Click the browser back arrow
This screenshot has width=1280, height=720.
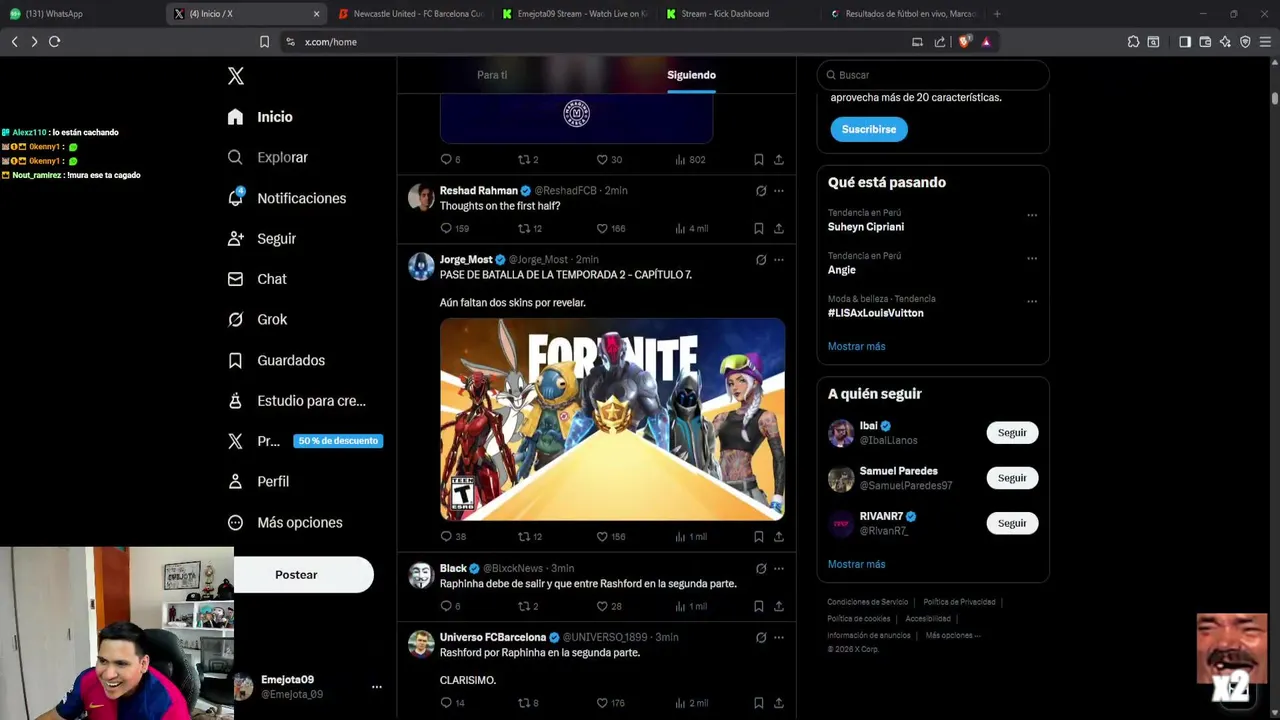coord(14,42)
